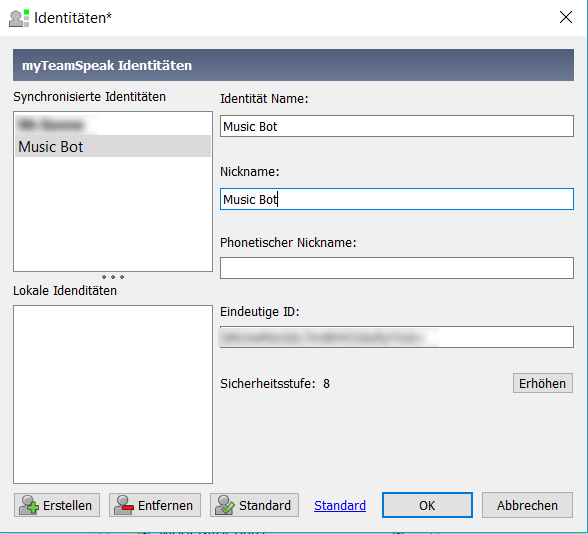Confirm changes with the OK button
Image resolution: width=588 pixels, height=534 pixels.
tap(427, 505)
